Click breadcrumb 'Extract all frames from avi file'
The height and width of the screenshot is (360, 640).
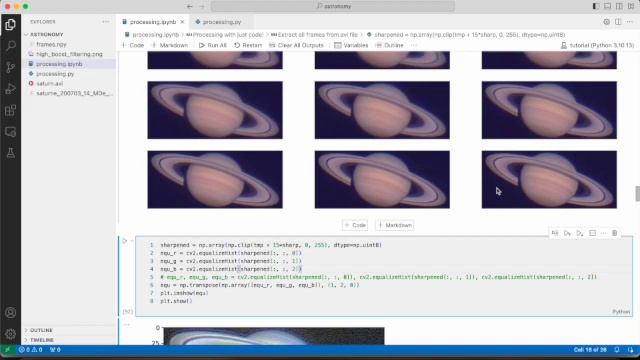coord(314,35)
